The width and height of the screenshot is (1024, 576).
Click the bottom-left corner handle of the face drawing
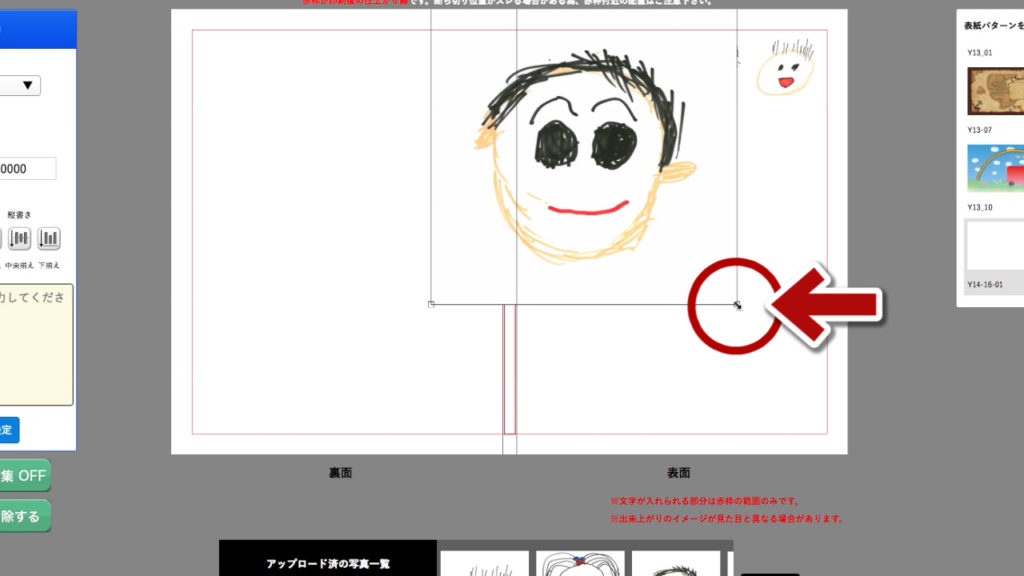(431, 304)
